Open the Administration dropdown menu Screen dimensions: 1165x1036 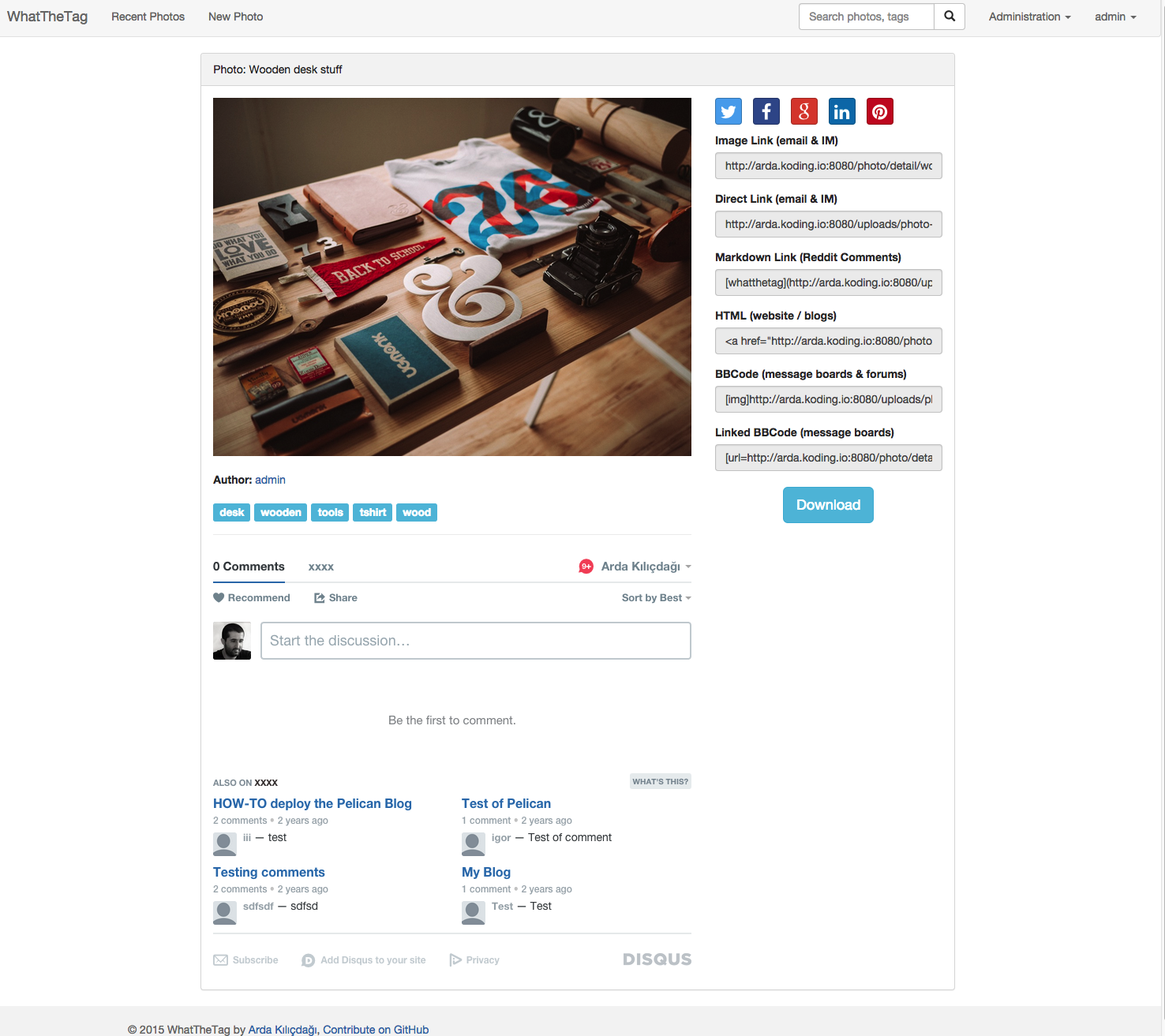[1029, 17]
